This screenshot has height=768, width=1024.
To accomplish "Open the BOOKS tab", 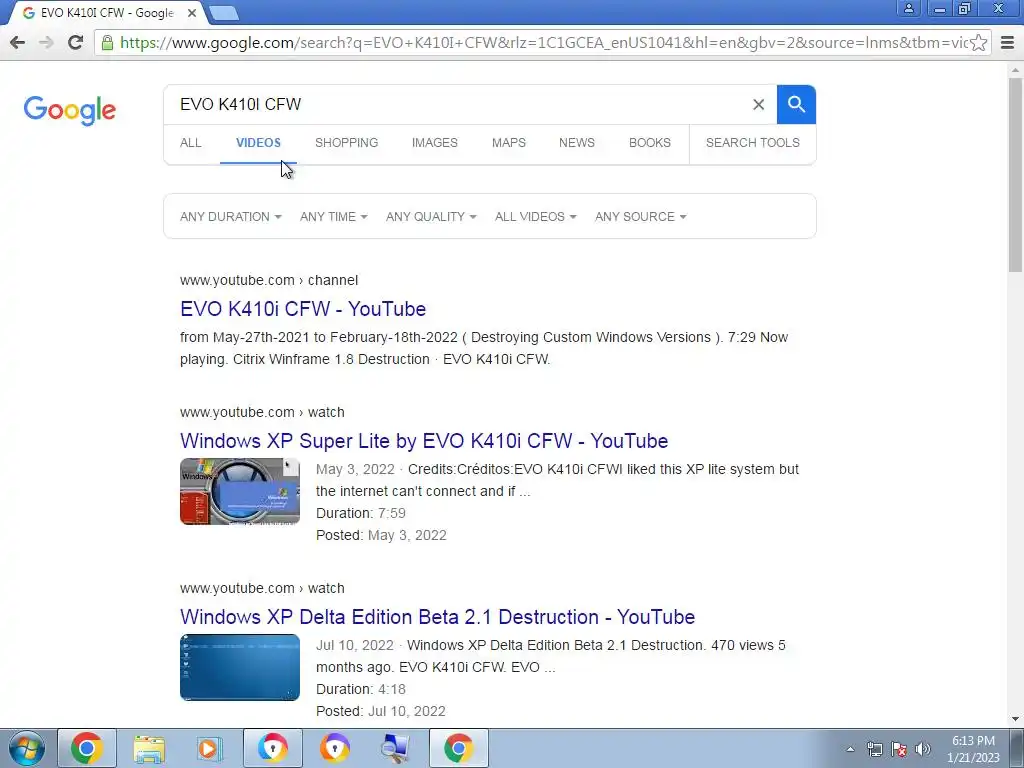I will 650,143.
